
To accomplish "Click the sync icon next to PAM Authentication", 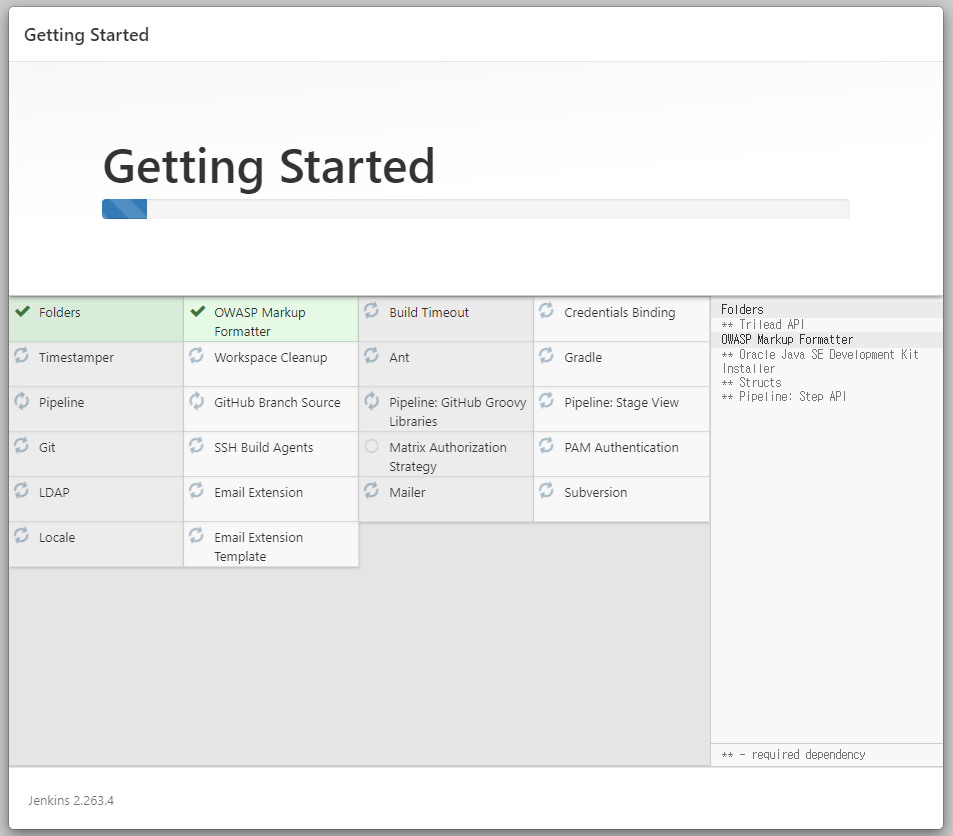I will pos(546,445).
